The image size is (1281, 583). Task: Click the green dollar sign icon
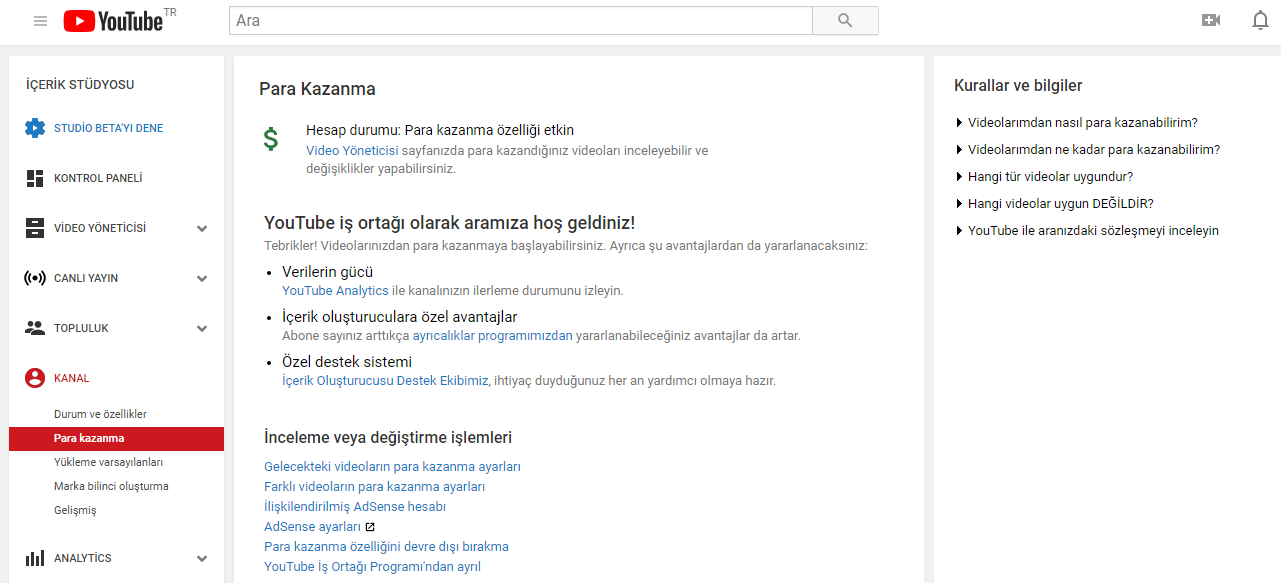tap(271, 139)
